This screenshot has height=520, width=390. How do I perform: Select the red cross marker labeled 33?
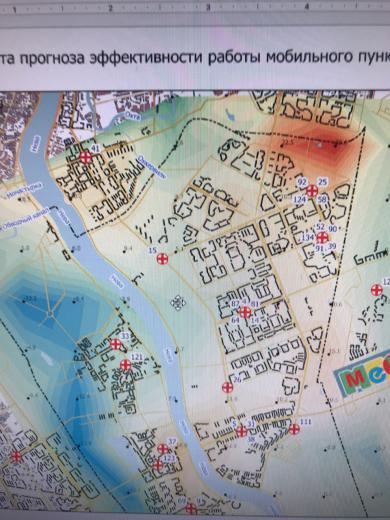click(116, 344)
